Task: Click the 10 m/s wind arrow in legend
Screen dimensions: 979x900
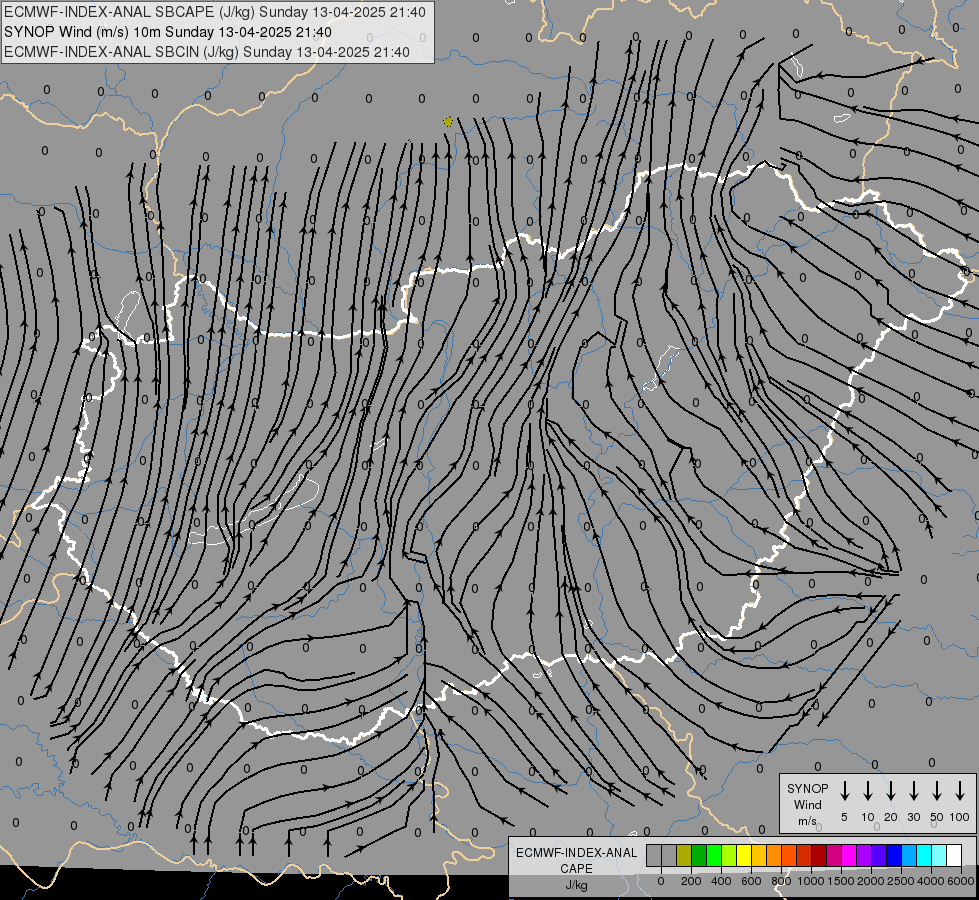Action: pos(868,791)
